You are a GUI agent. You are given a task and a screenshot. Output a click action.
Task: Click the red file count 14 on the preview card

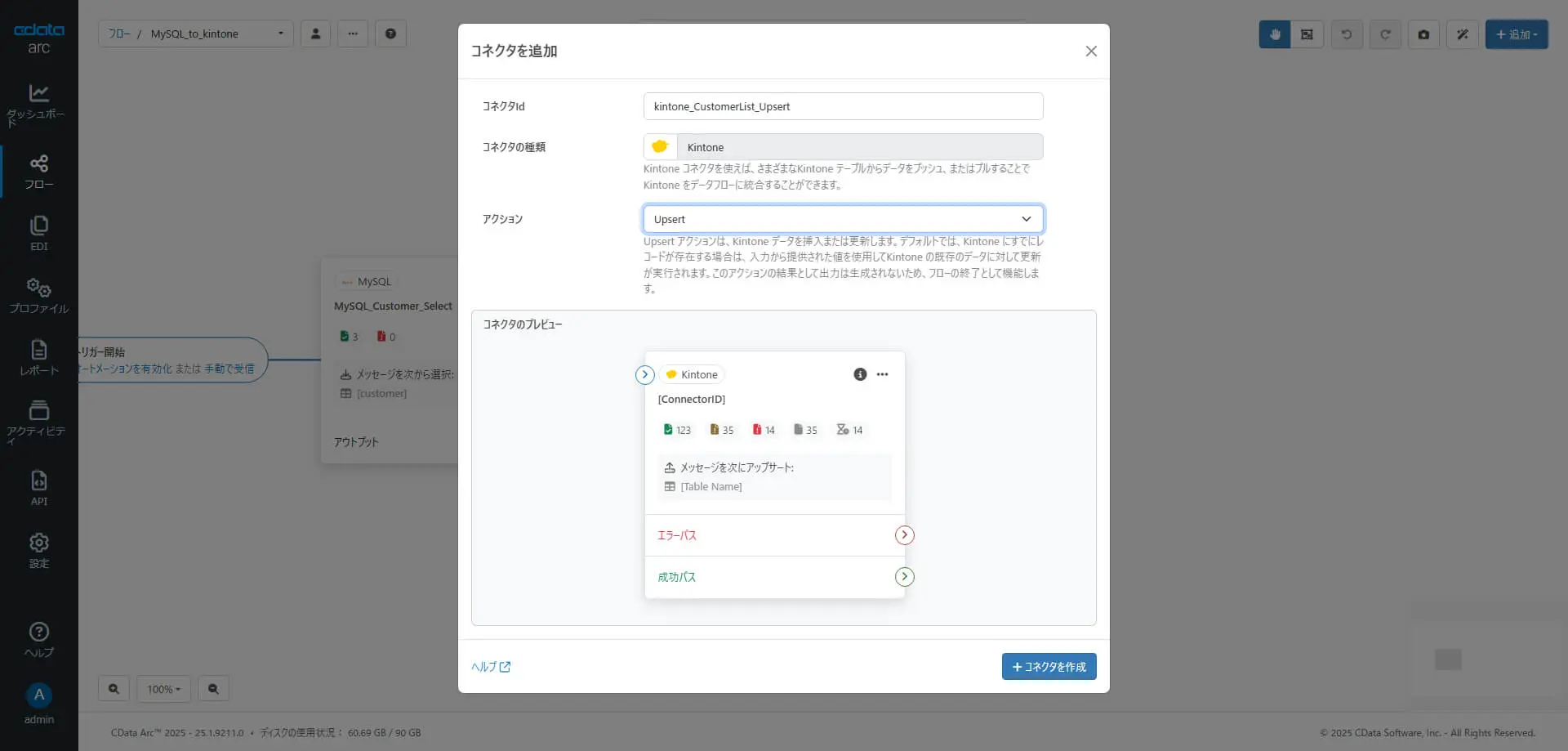point(764,430)
